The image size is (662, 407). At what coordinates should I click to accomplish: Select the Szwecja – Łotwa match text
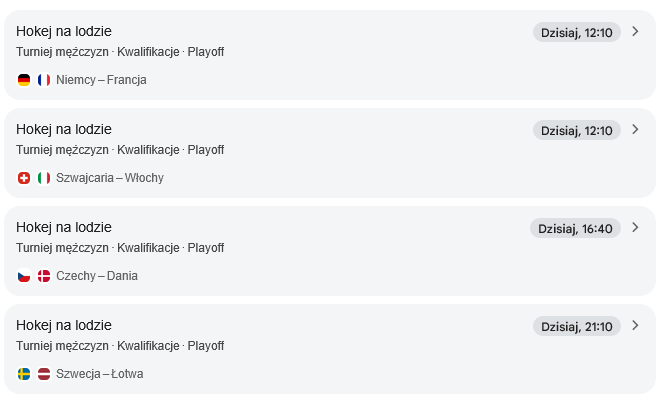coord(99,374)
